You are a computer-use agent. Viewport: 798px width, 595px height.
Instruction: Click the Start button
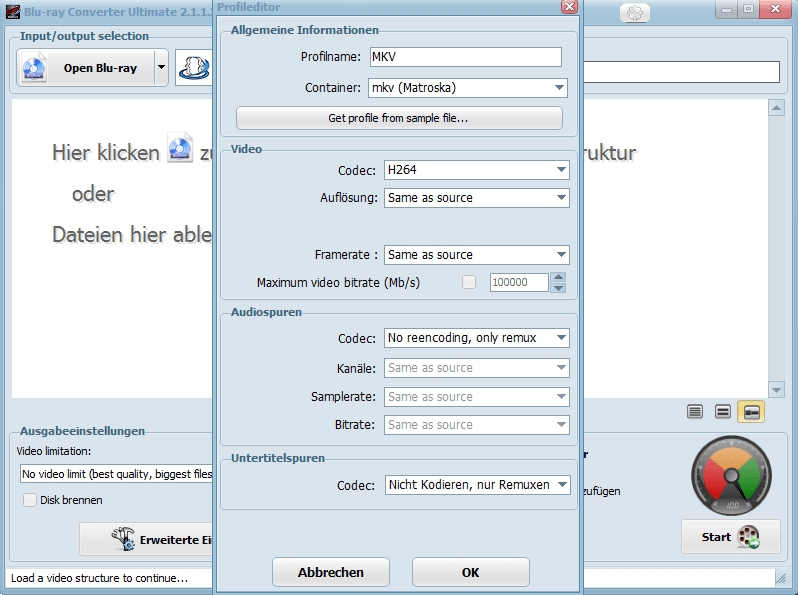(731, 536)
